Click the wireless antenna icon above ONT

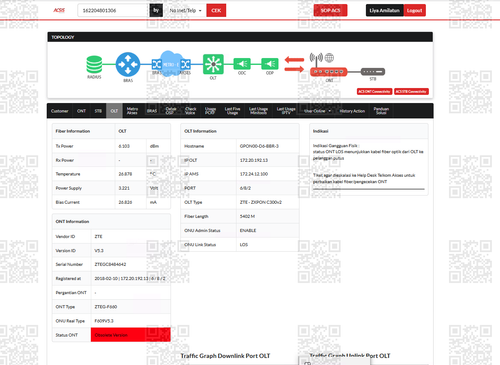coord(316,59)
